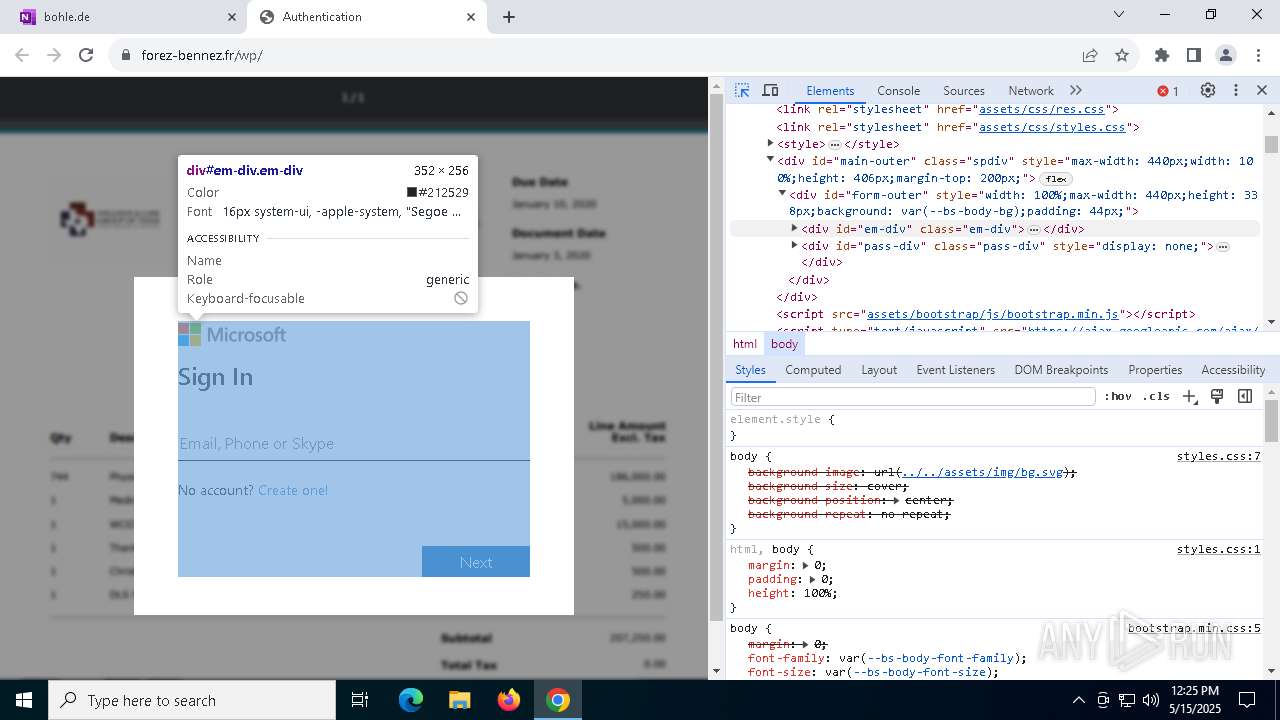The width and height of the screenshot is (1280, 720).
Task: Launch Firefox from the taskbar
Action: (509, 700)
